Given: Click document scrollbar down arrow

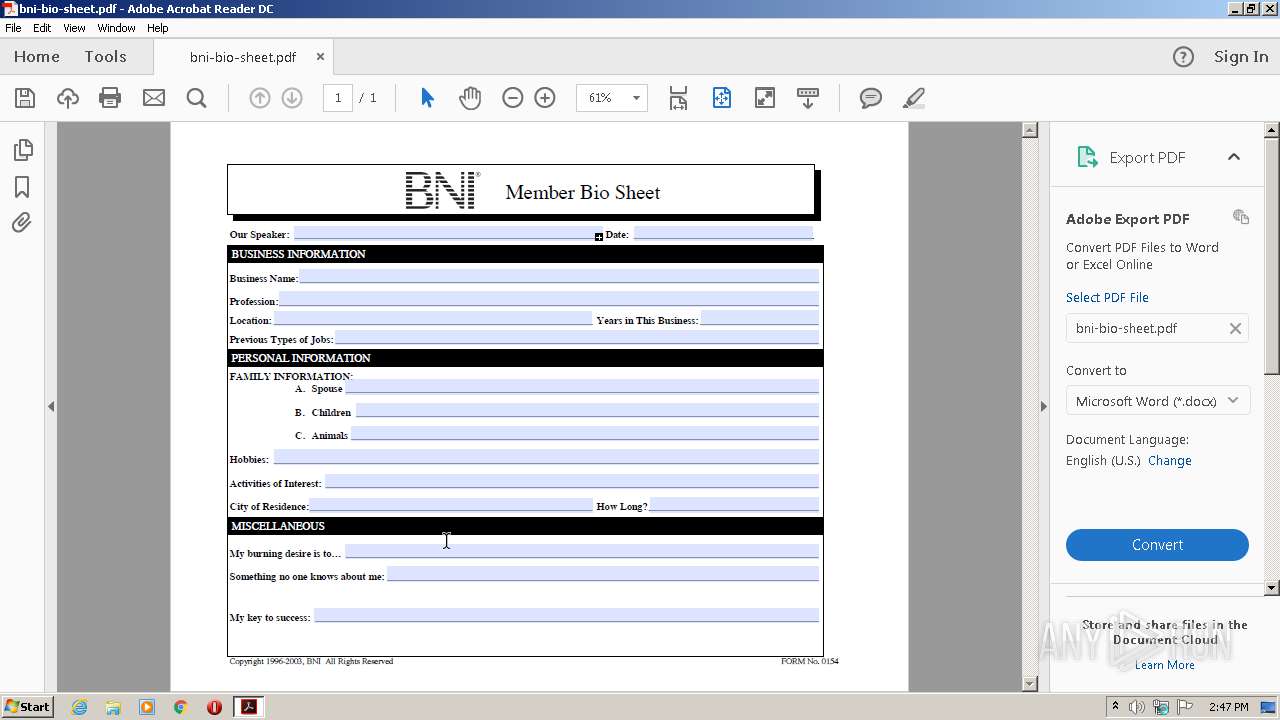Looking at the screenshot, I should [1030, 683].
